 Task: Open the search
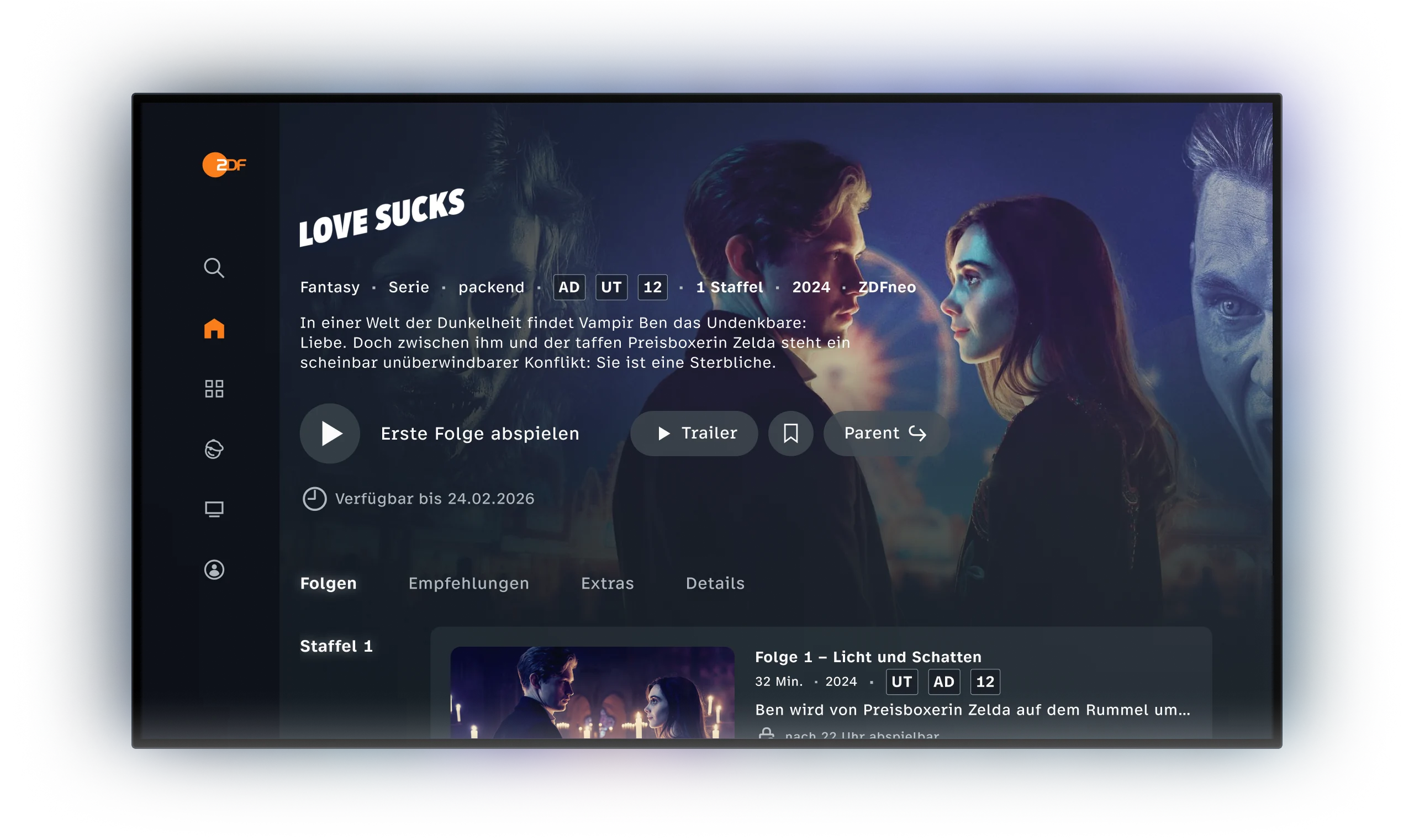click(215, 267)
